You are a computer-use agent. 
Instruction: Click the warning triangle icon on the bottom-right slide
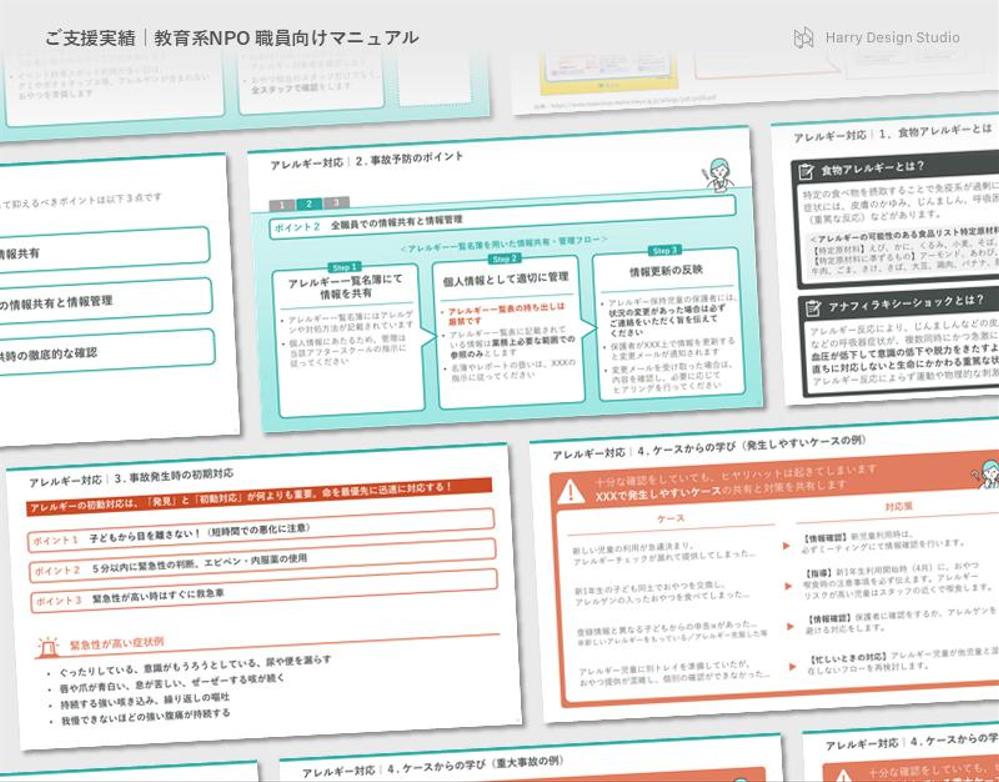coord(844,776)
